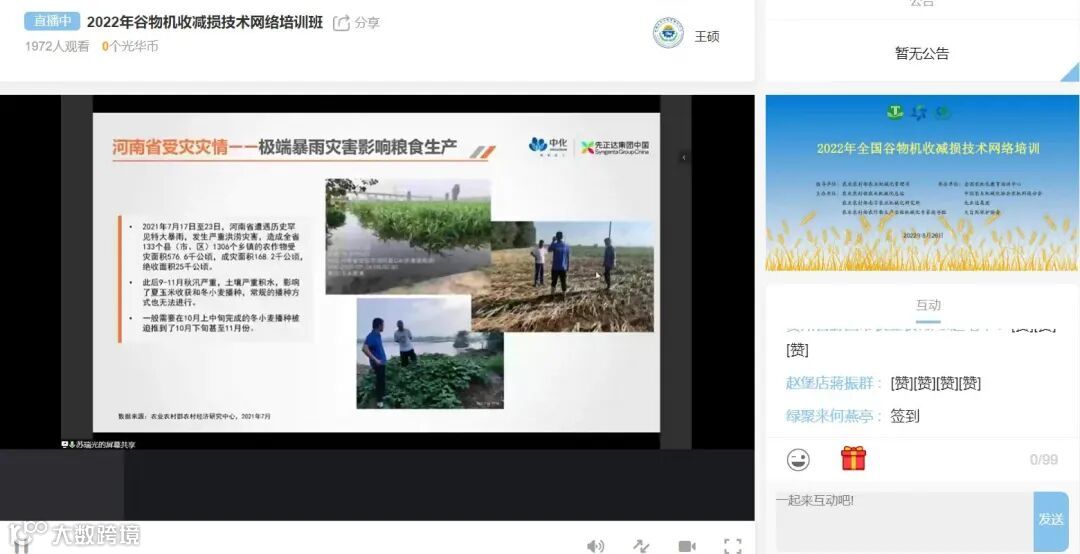Viewport: 1080px width, 554px height.
Task: Click the 分享 share icon
Action: coord(342,23)
